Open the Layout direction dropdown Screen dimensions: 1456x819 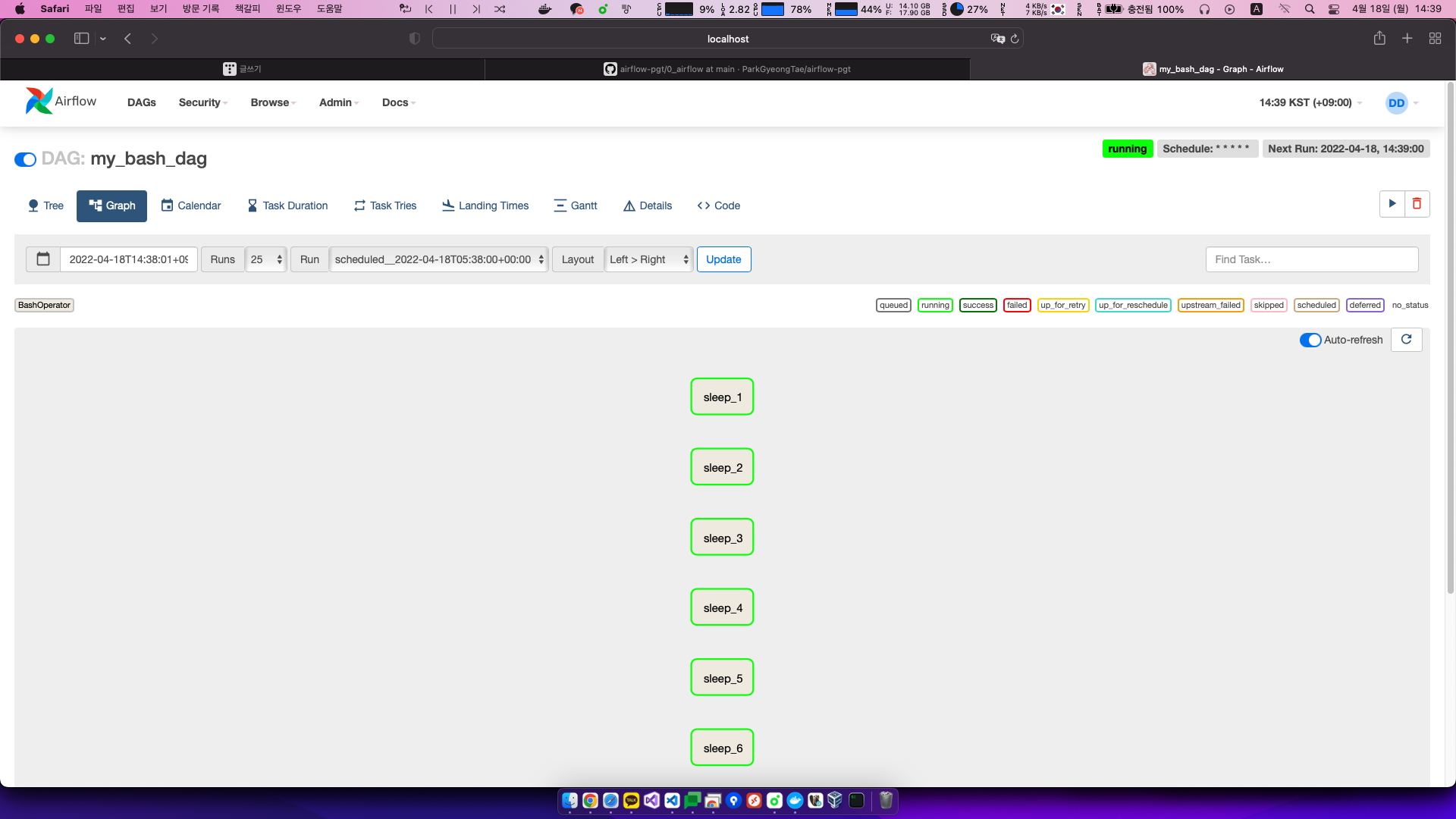click(x=649, y=259)
